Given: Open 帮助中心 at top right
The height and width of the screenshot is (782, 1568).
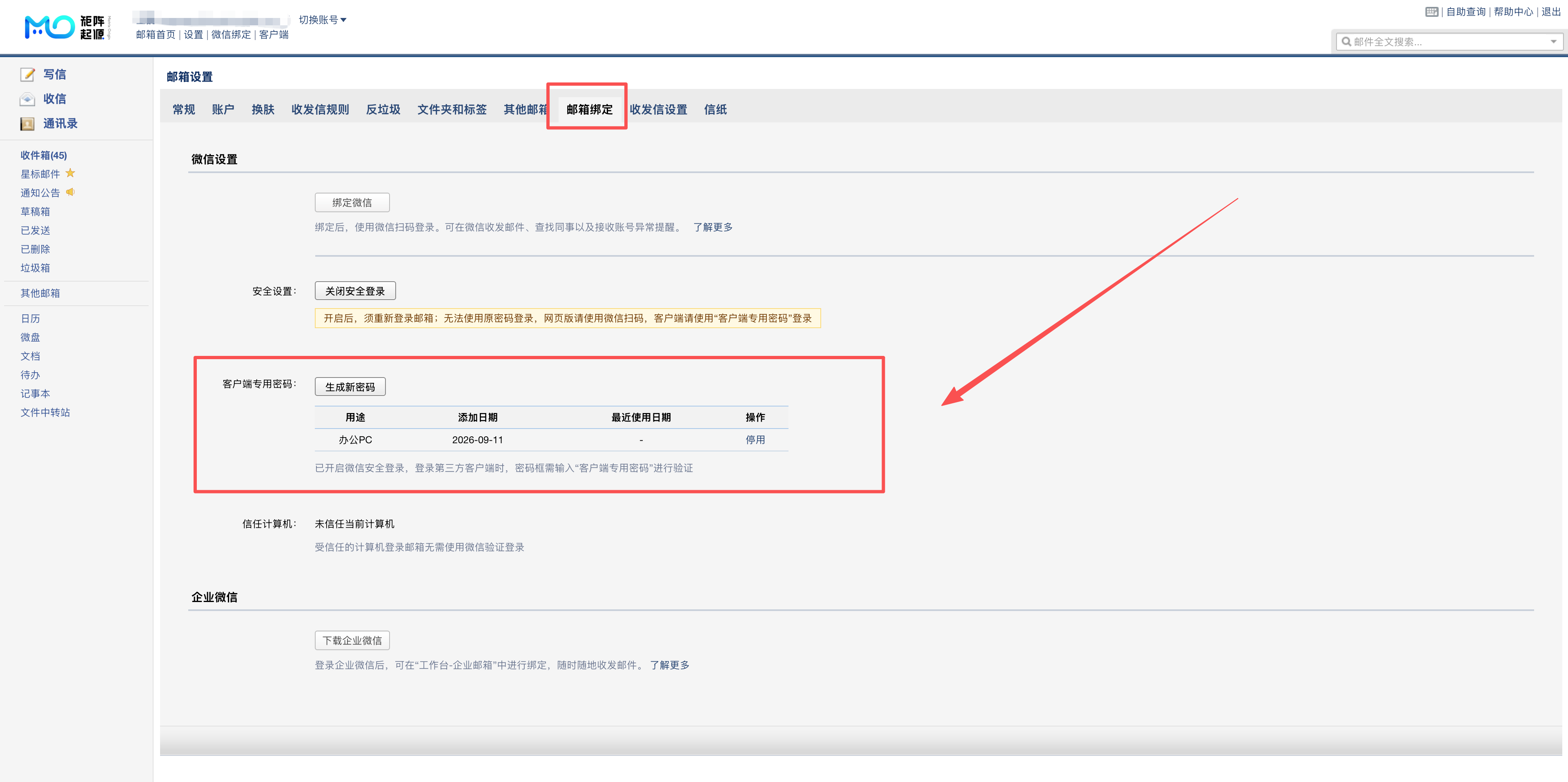Looking at the screenshot, I should click(1513, 11).
